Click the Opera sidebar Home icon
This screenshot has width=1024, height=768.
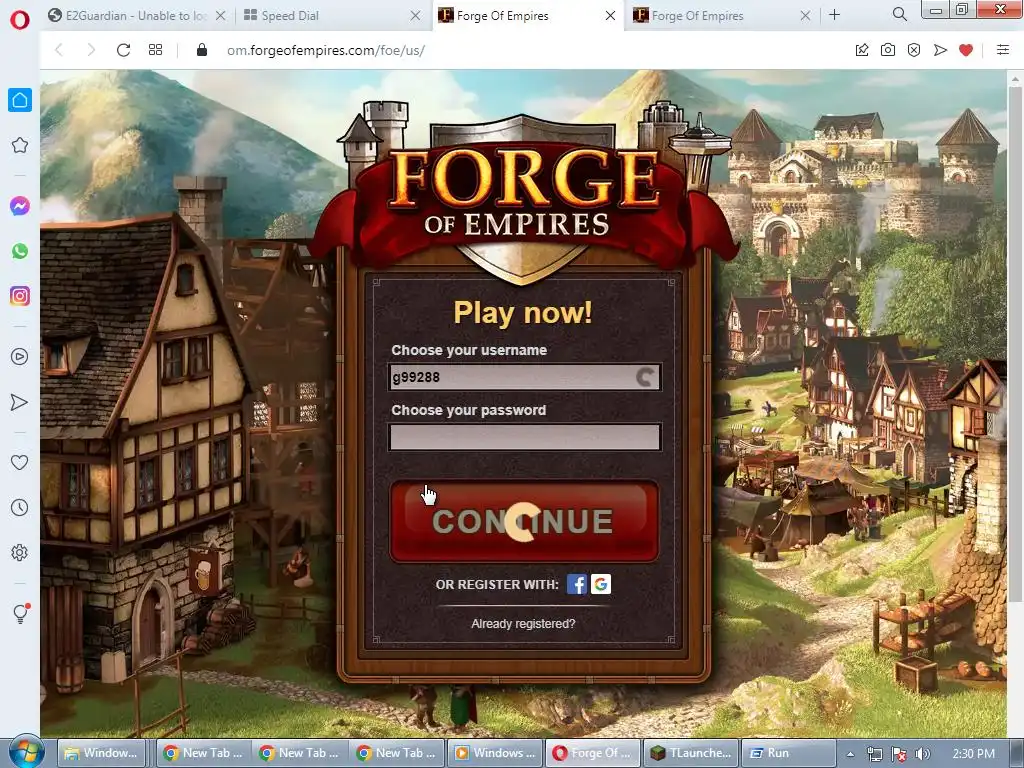[x=20, y=100]
